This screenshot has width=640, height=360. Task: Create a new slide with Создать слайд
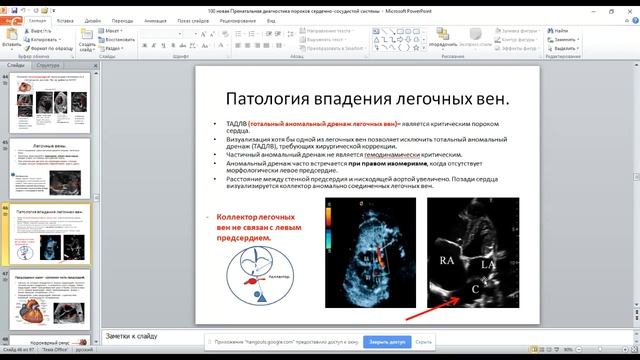point(87,40)
